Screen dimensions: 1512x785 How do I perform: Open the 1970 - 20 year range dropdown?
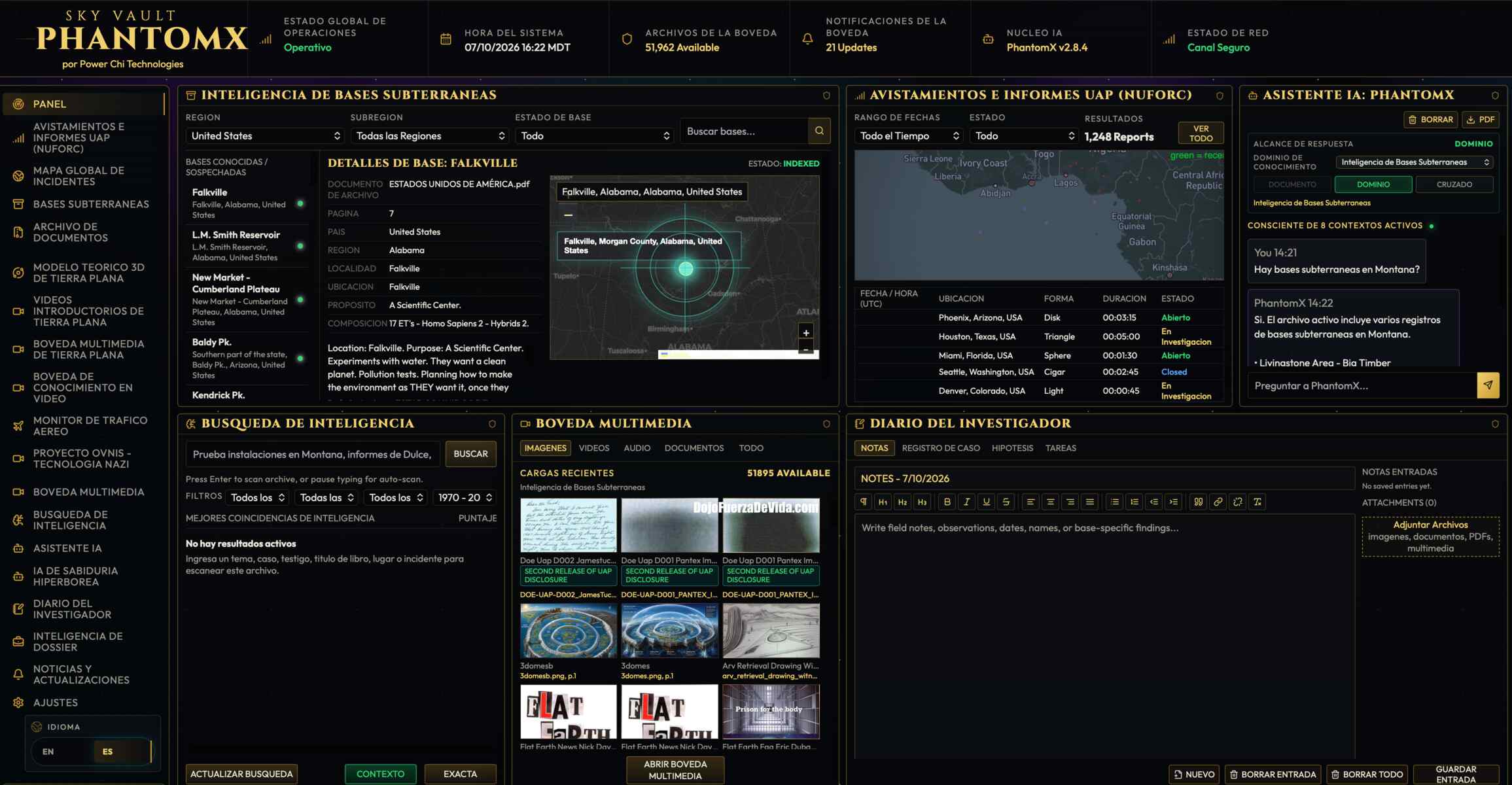pyautogui.click(x=465, y=497)
